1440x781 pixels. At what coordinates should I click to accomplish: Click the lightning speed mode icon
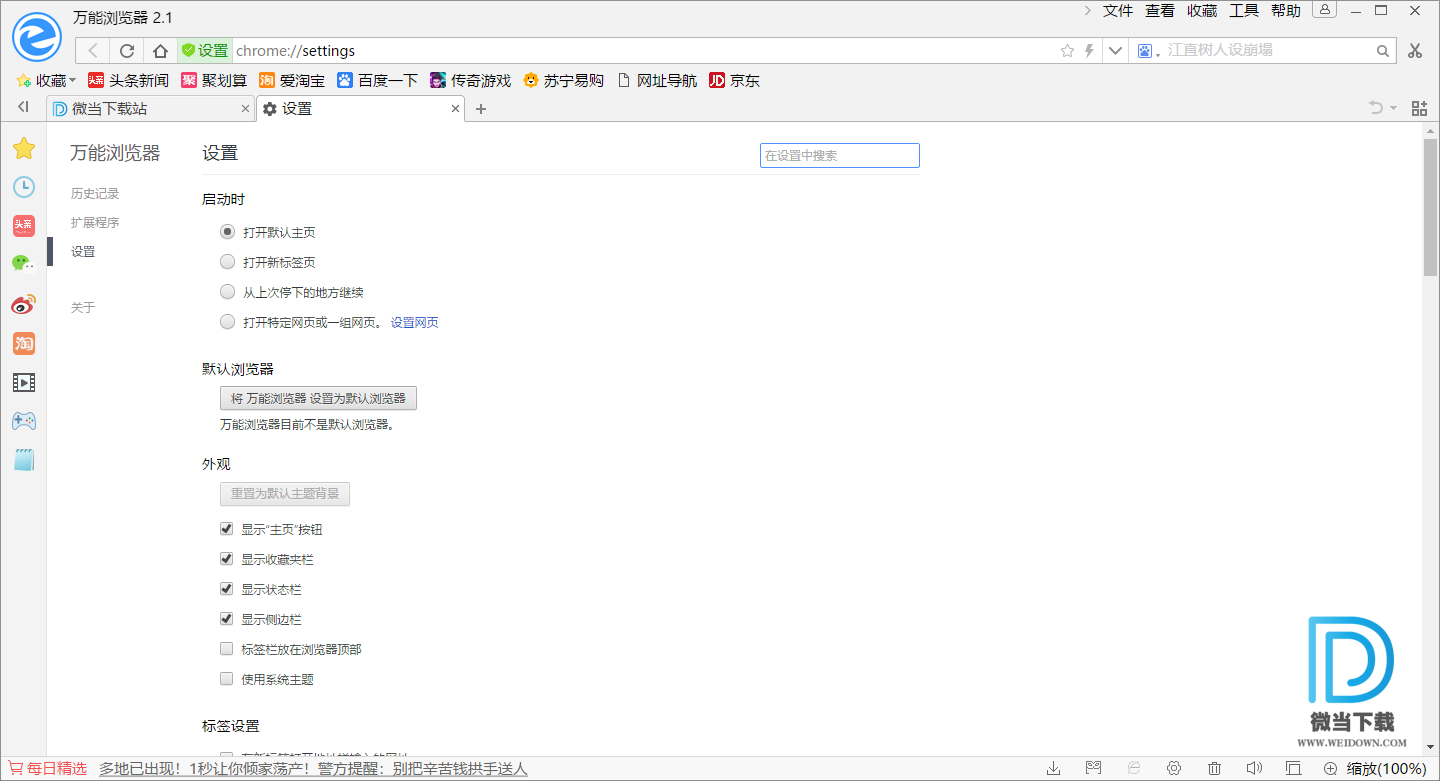(1089, 50)
